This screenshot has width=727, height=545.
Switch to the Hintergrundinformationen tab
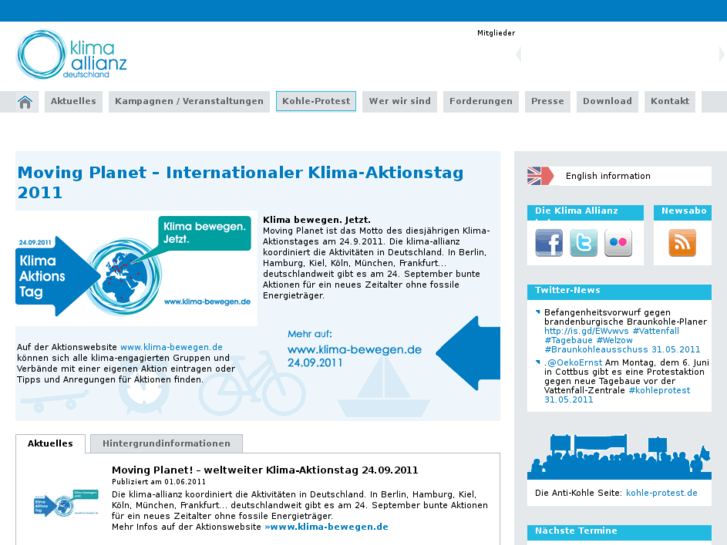[166, 444]
